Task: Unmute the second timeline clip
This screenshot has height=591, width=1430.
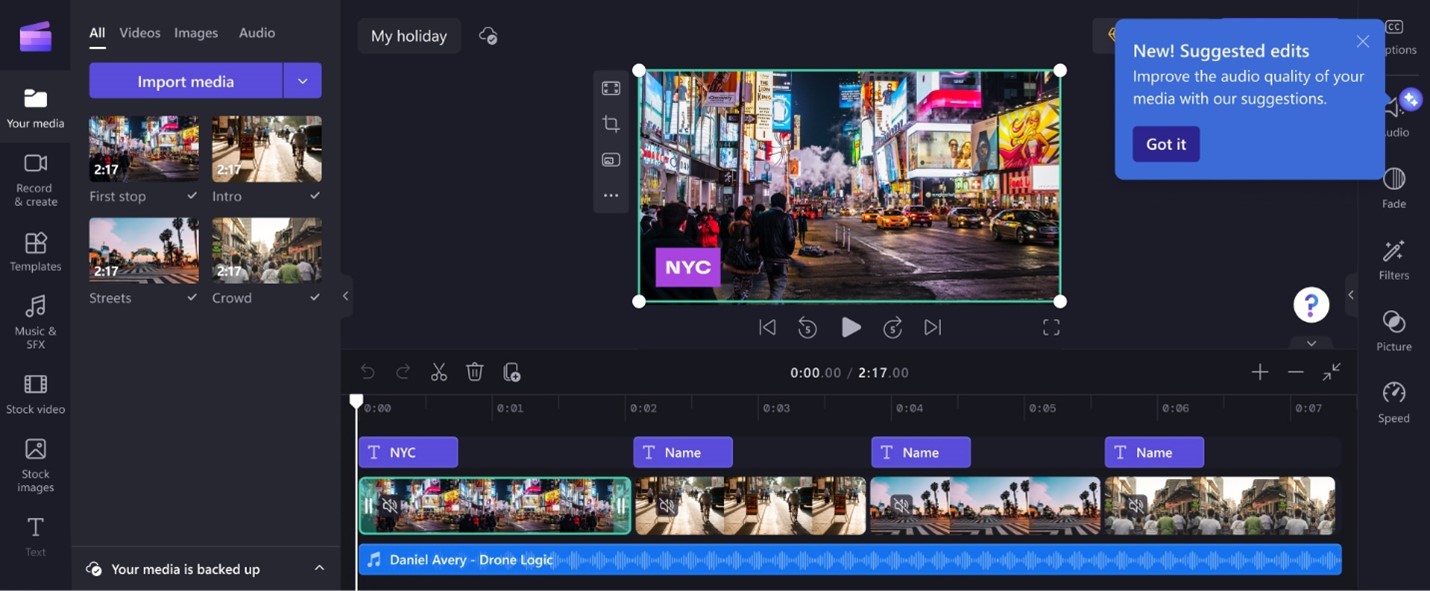Action: [x=667, y=506]
